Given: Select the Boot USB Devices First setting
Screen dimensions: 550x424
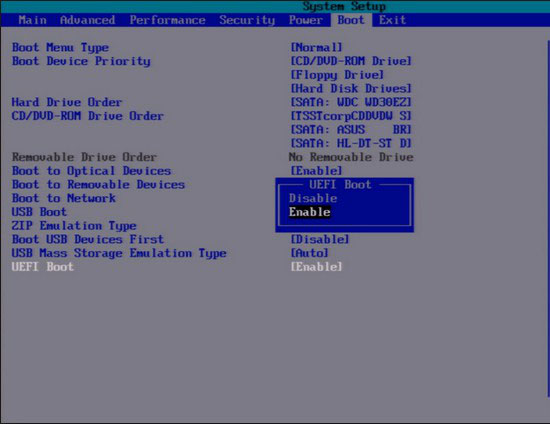Looking at the screenshot, I should [x=88, y=239].
